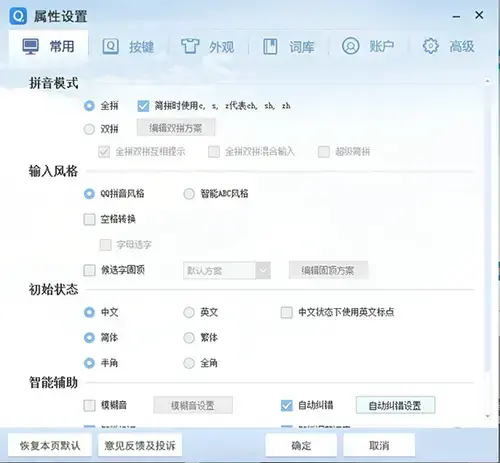Enable the 候选字固顶 checkbox
The height and width of the screenshot is (463, 500).
[x=89, y=270]
